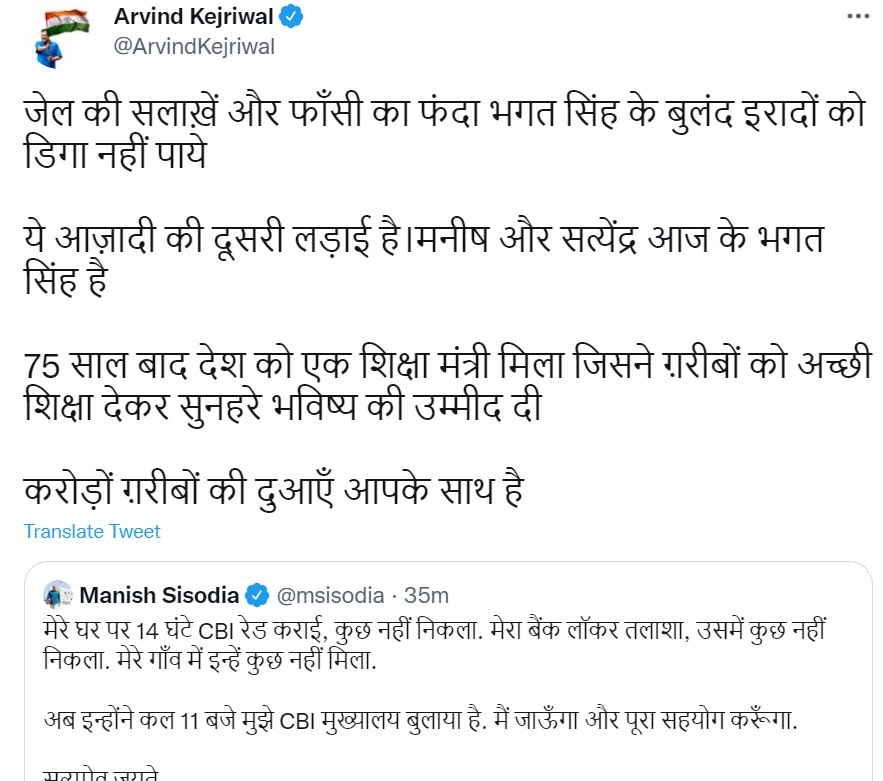The width and height of the screenshot is (883, 781).
Task: Click empty space right of the quoted tweet's 35m
Action: (650, 595)
